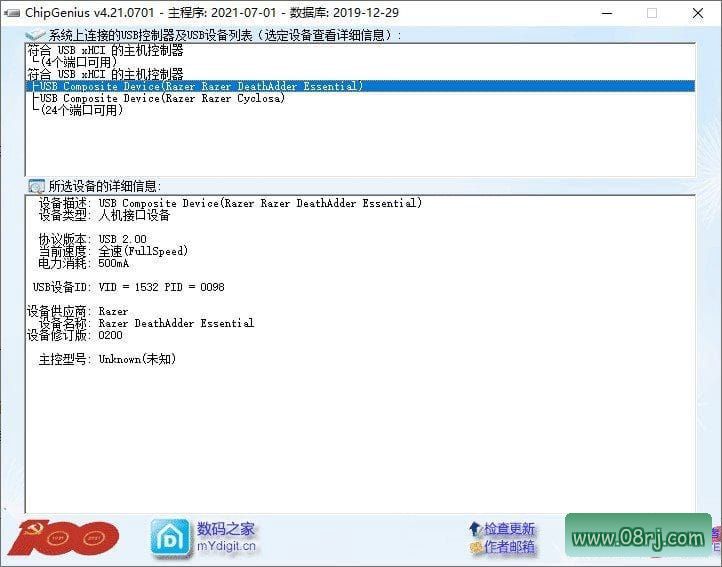Click the 设备描述 USB Composite Device line
Viewport: 722px width, 567px height.
230,203
